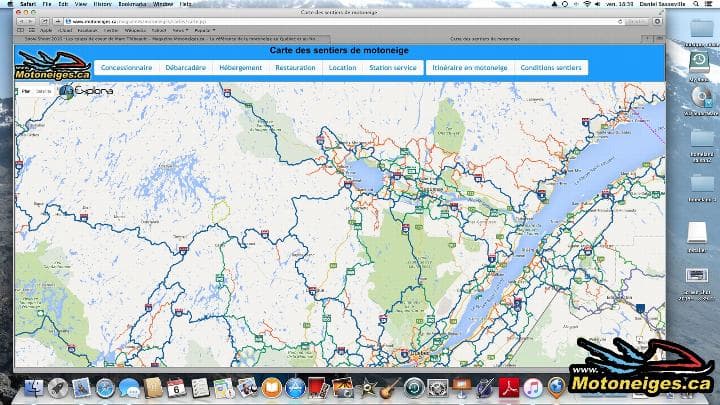This screenshot has height=405, width=720.
Task: Open Launchpad rocket in the Dock
Action: pos(58,388)
